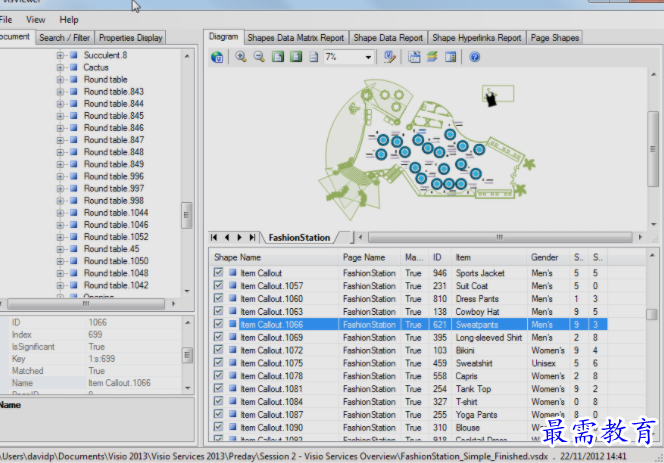664x463 pixels.
Task: Click the Name property value Item Callout.1066
Action: (x=119, y=383)
